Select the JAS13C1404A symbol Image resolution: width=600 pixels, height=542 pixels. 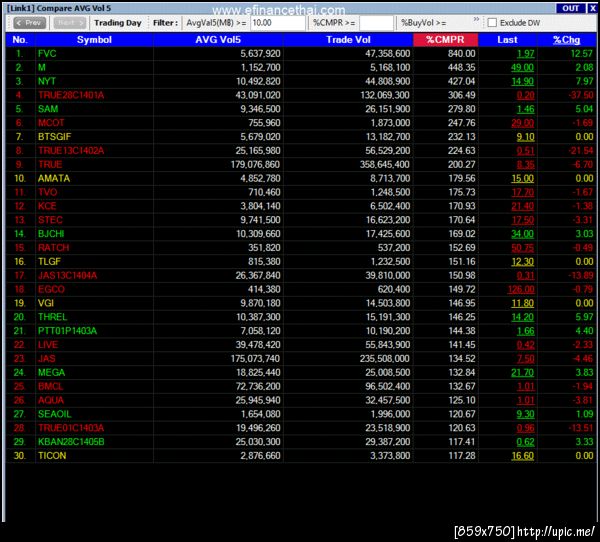point(67,275)
